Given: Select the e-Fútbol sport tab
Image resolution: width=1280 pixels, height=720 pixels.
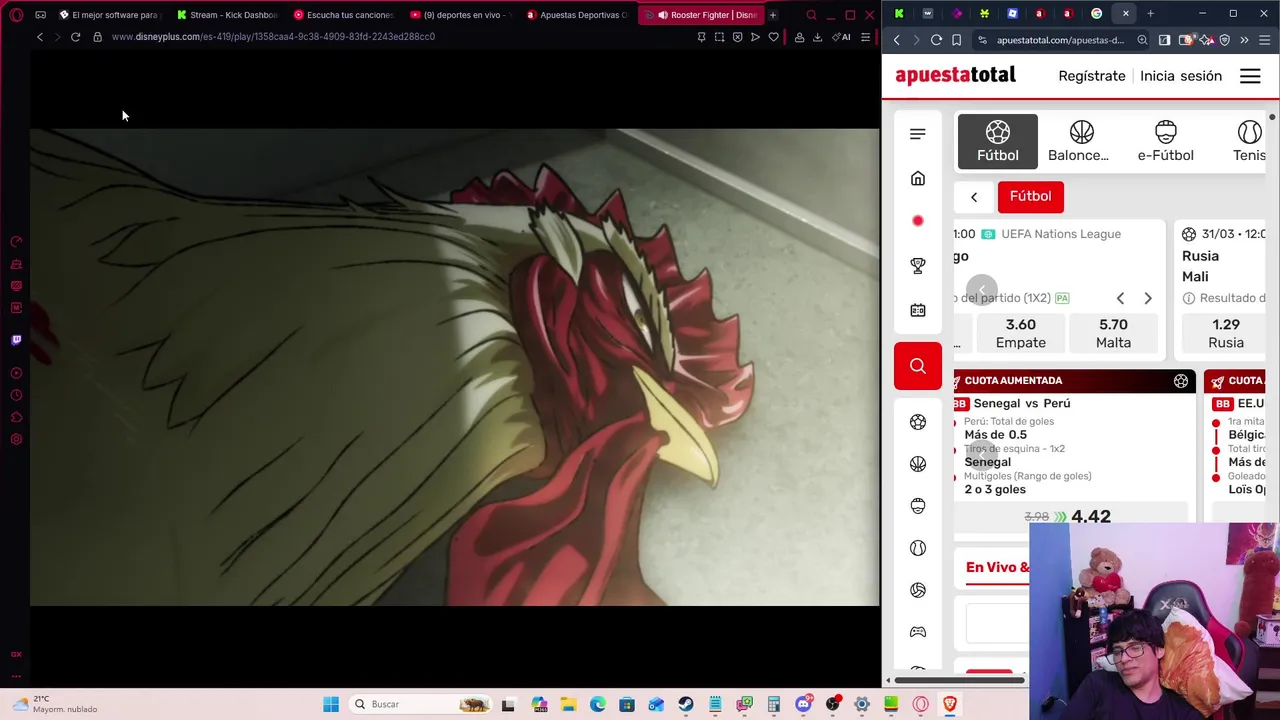Looking at the screenshot, I should tap(1165, 141).
